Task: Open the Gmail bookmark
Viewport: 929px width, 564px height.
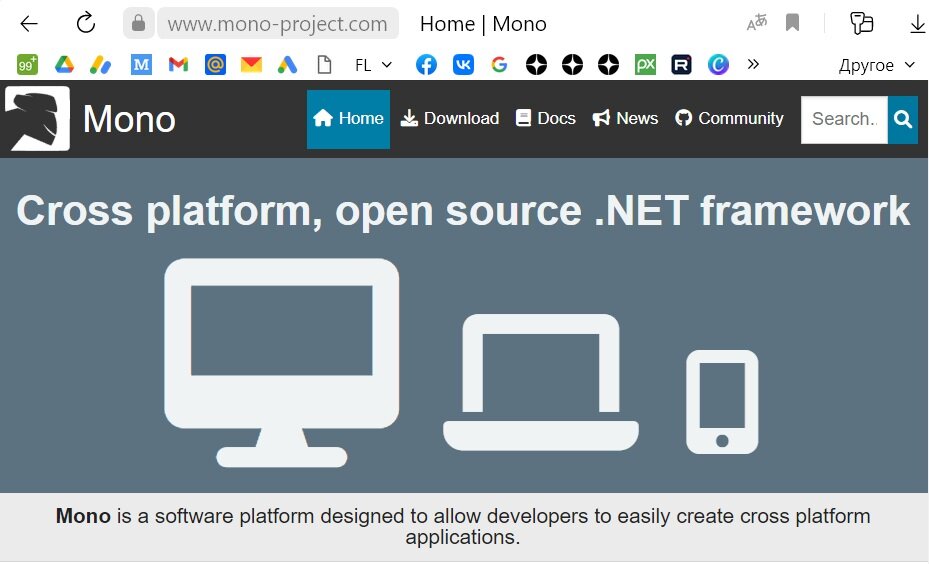Action: pos(178,65)
